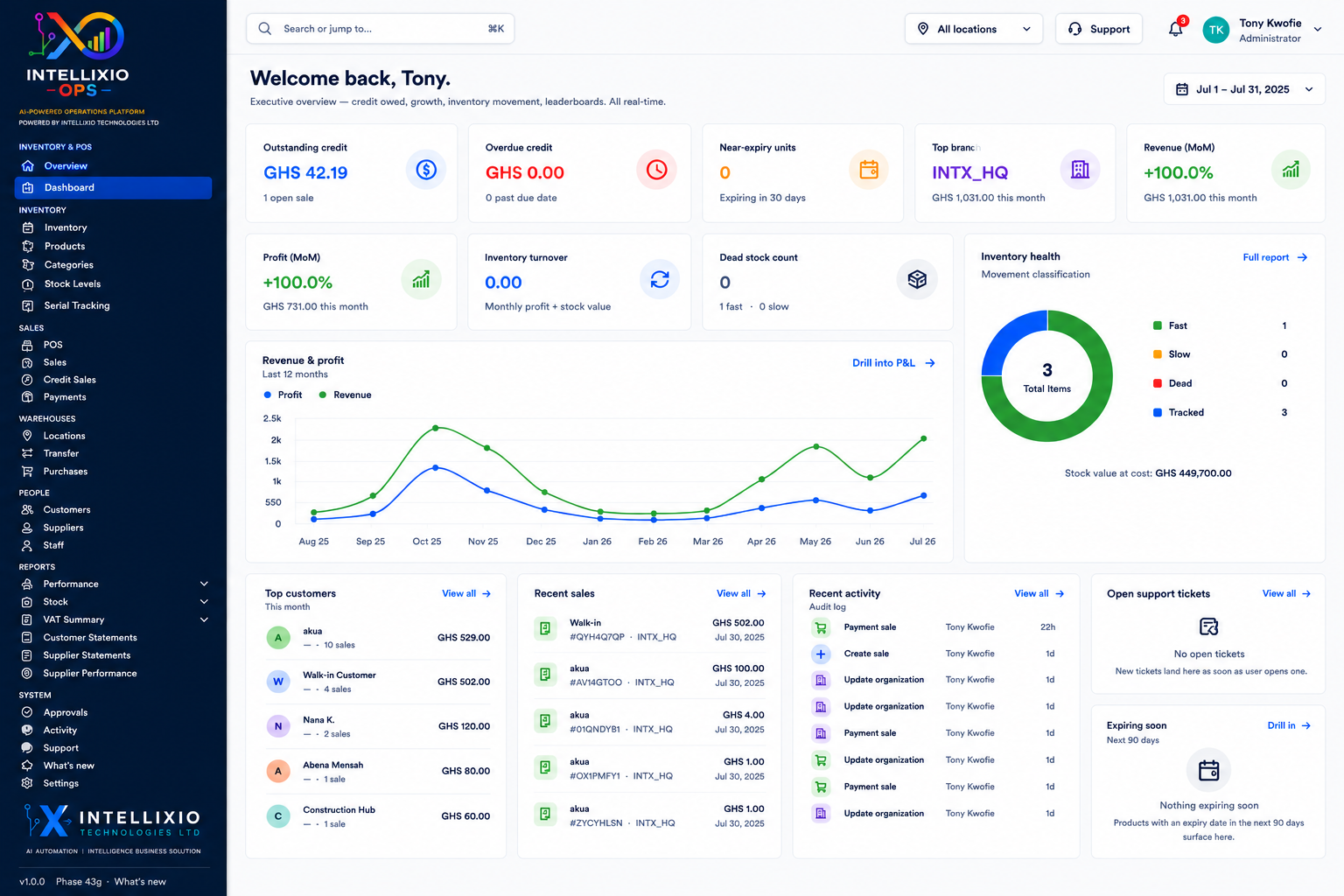Screen dimensions: 1344x896
Task: Click the What's new link in the footer
Action: click(140, 881)
